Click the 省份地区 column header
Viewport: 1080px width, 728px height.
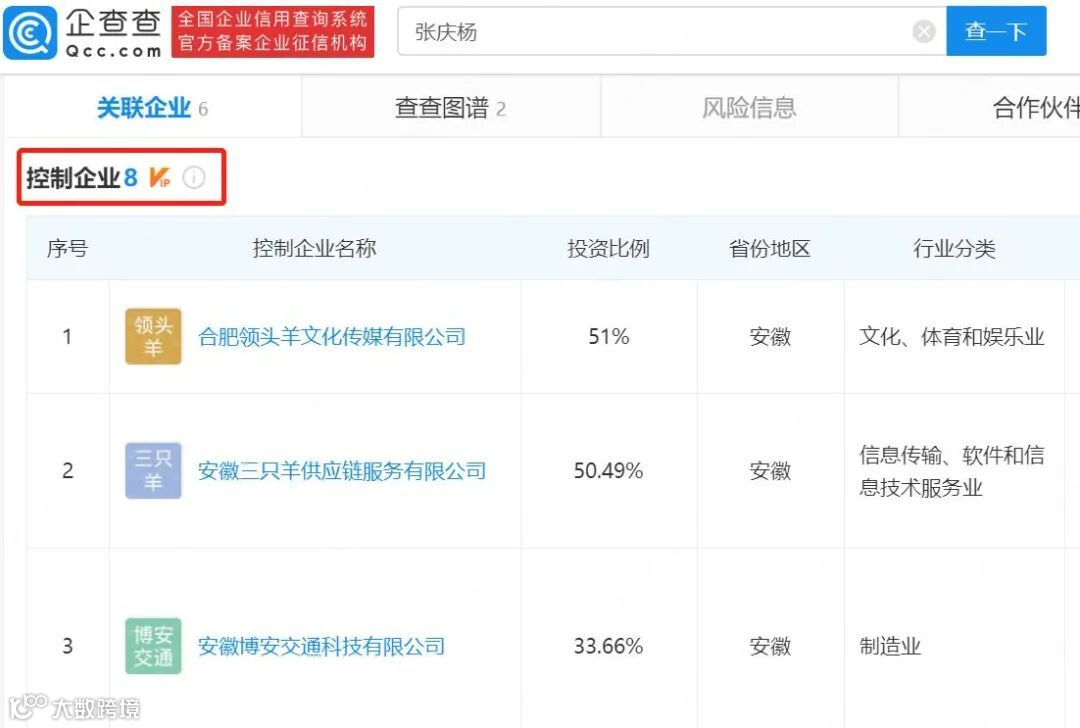point(770,248)
